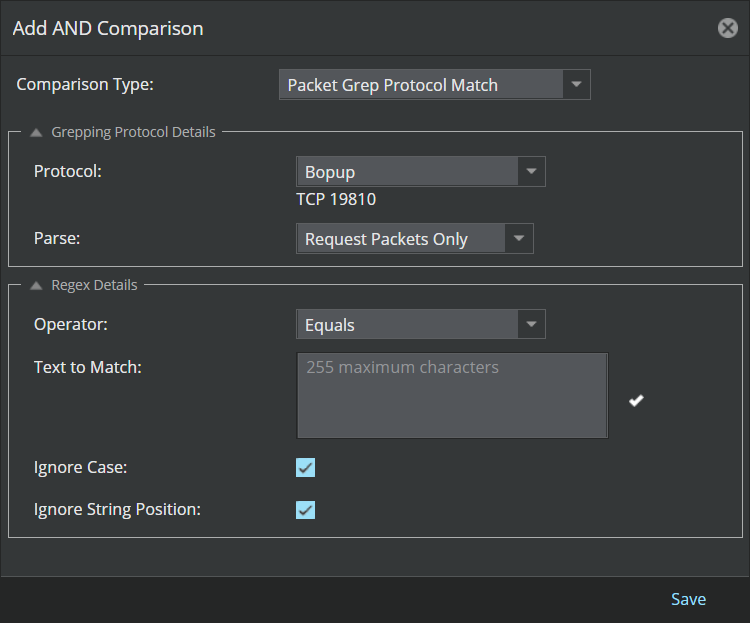Image resolution: width=750 pixels, height=623 pixels.
Task: Click the TCP 19810 port text
Action: point(336,199)
